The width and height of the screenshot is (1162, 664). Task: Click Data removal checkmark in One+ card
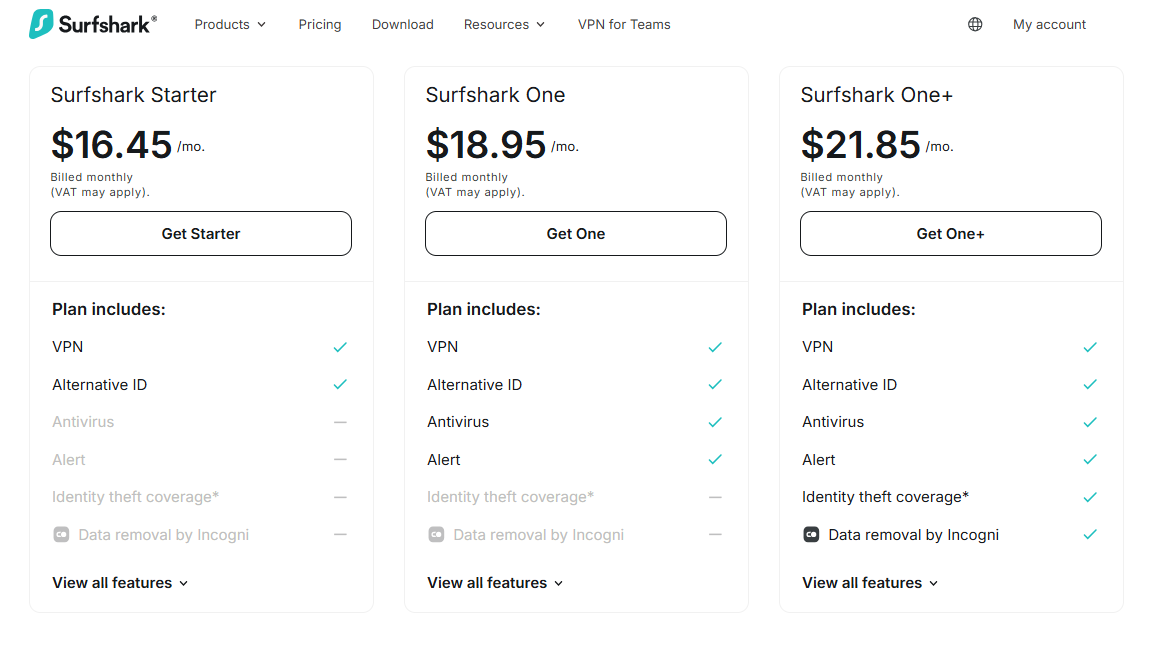(x=1090, y=534)
